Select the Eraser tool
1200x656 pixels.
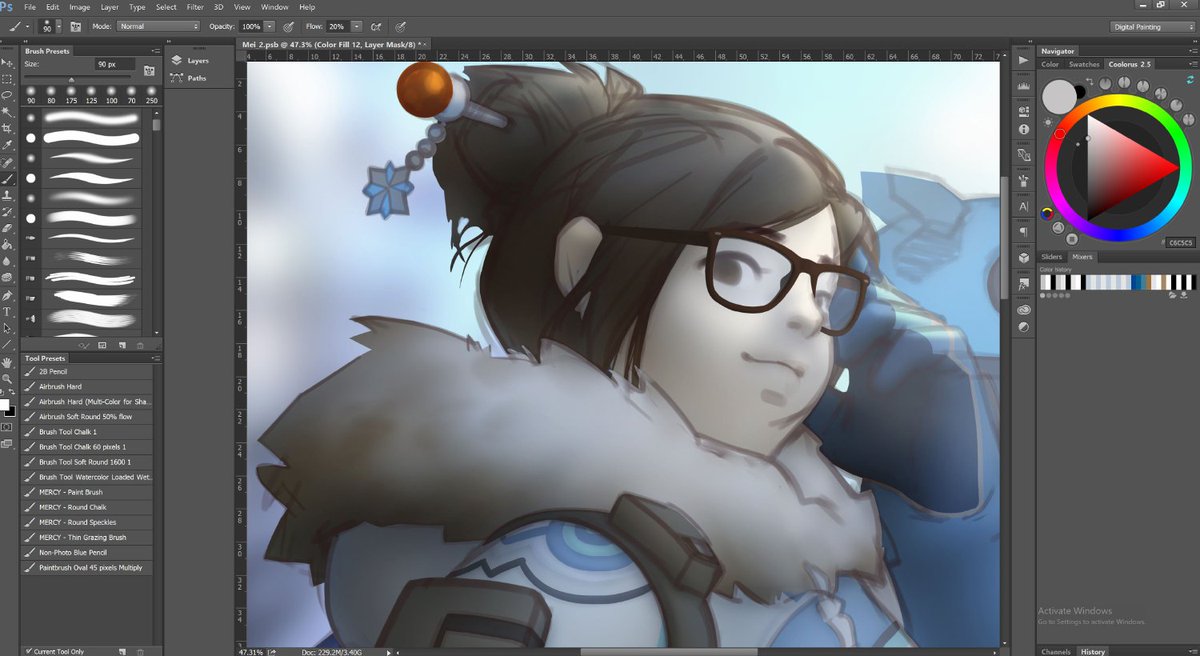pyautogui.click(x=7, y=228)
